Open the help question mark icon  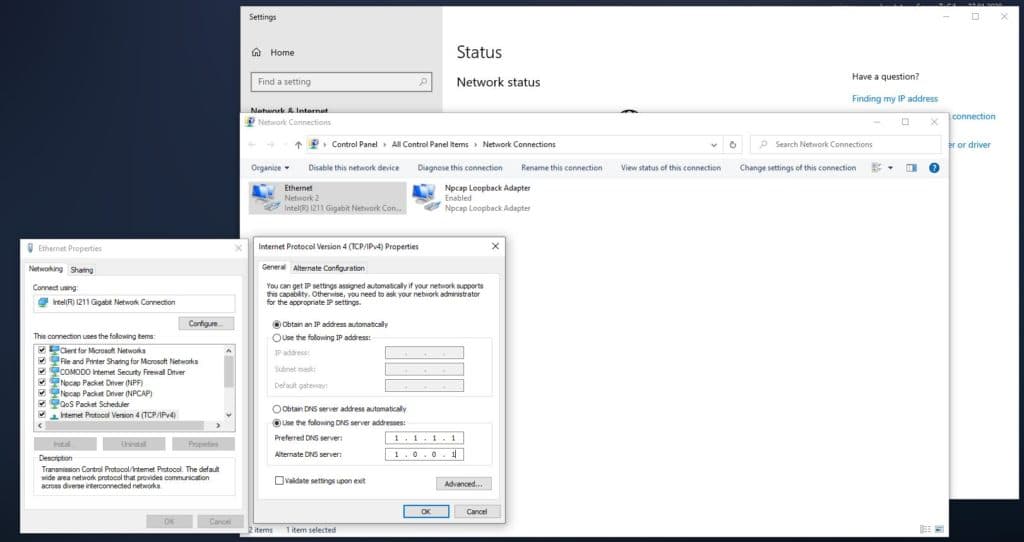934,168
